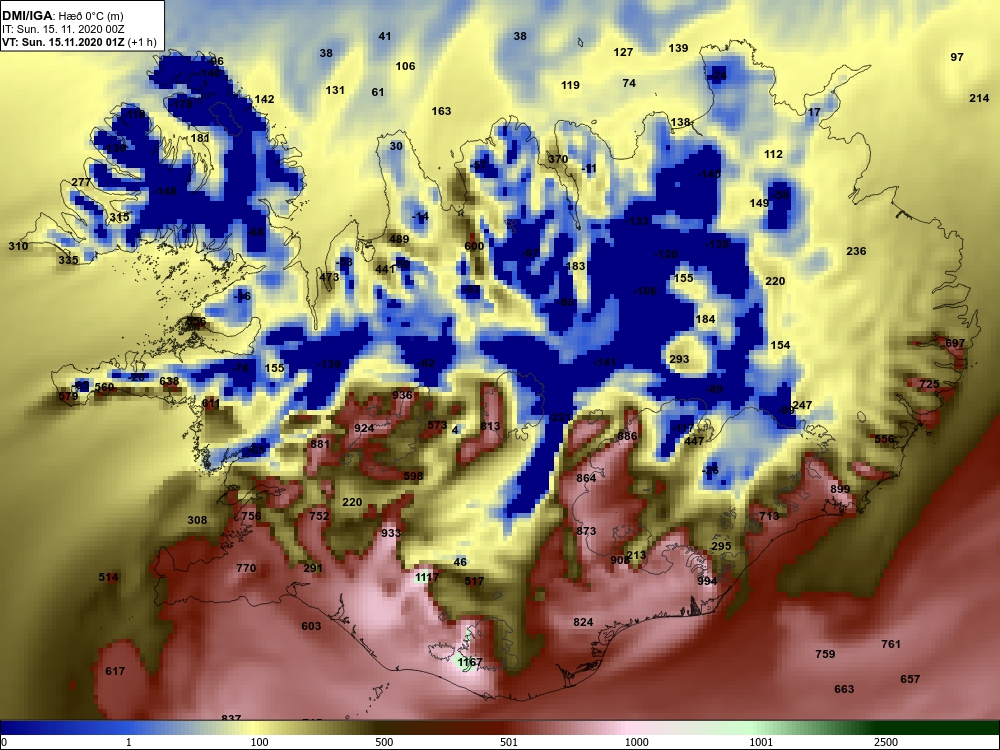Click the map value 761
The height and width of the screenshot is (750, 1000).
point(891,644)
